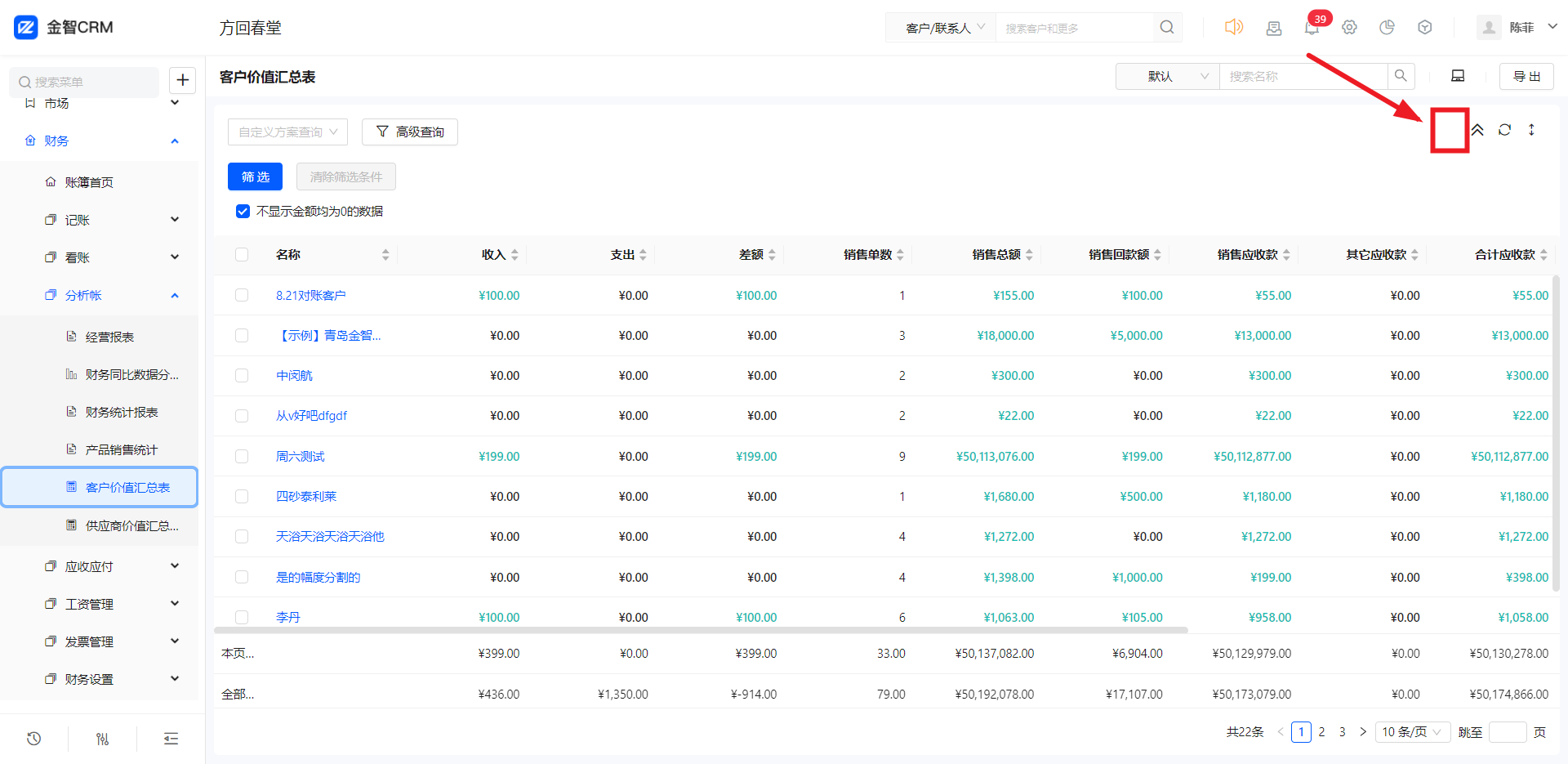This screenshot has height=764, width=1568.
Task: Open the 10 条/页 page size dropdown
Action: point(1411,732)
